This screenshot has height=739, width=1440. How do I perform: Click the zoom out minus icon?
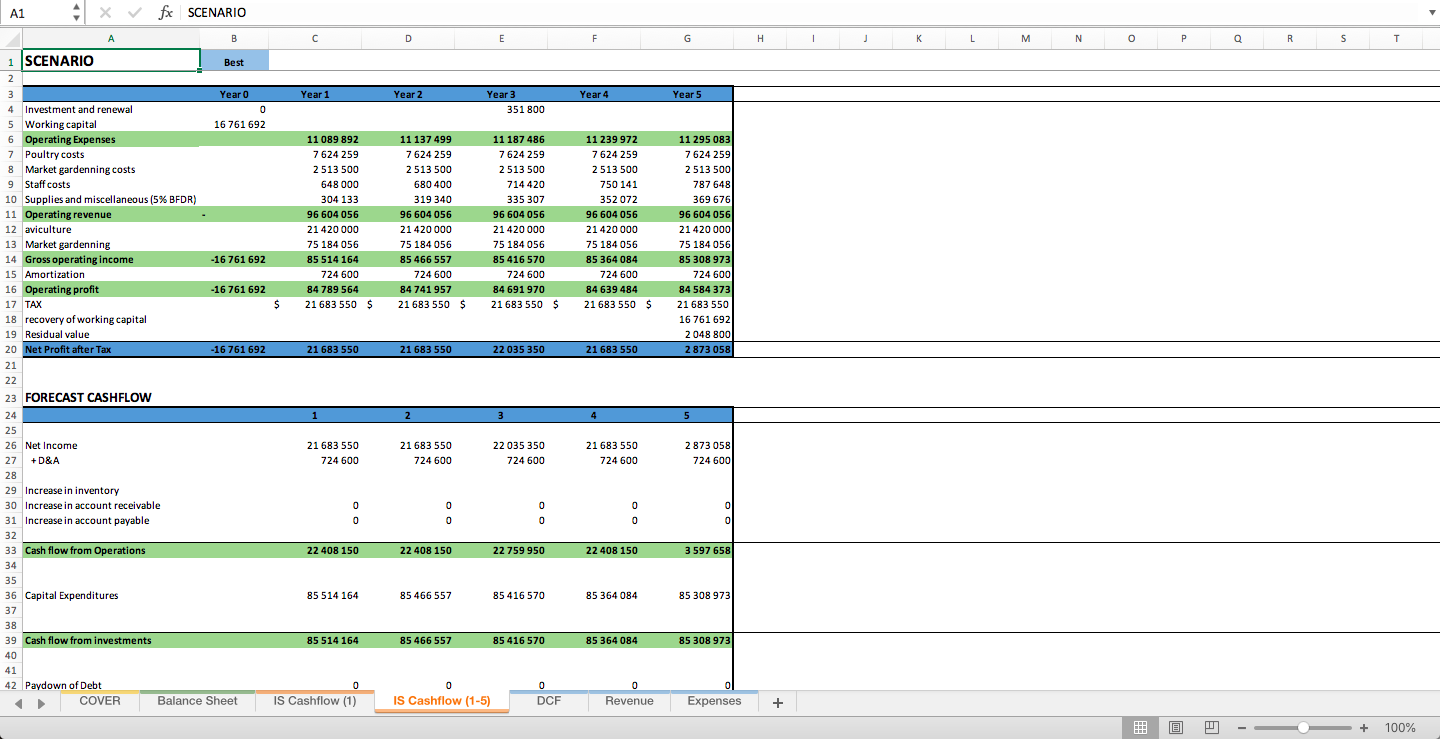tap(1243, 727)
